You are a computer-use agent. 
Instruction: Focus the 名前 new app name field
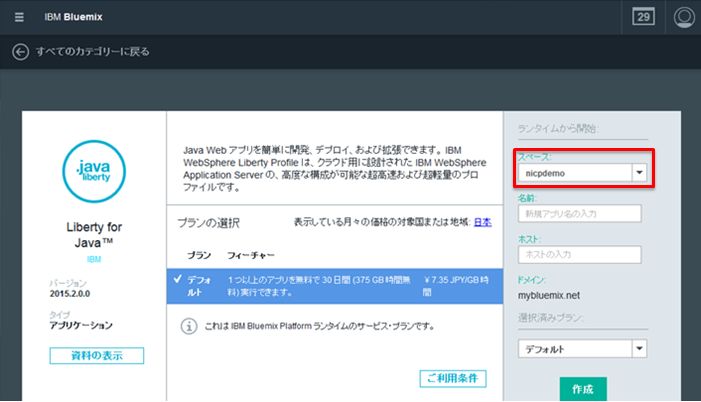click(579, 214)
